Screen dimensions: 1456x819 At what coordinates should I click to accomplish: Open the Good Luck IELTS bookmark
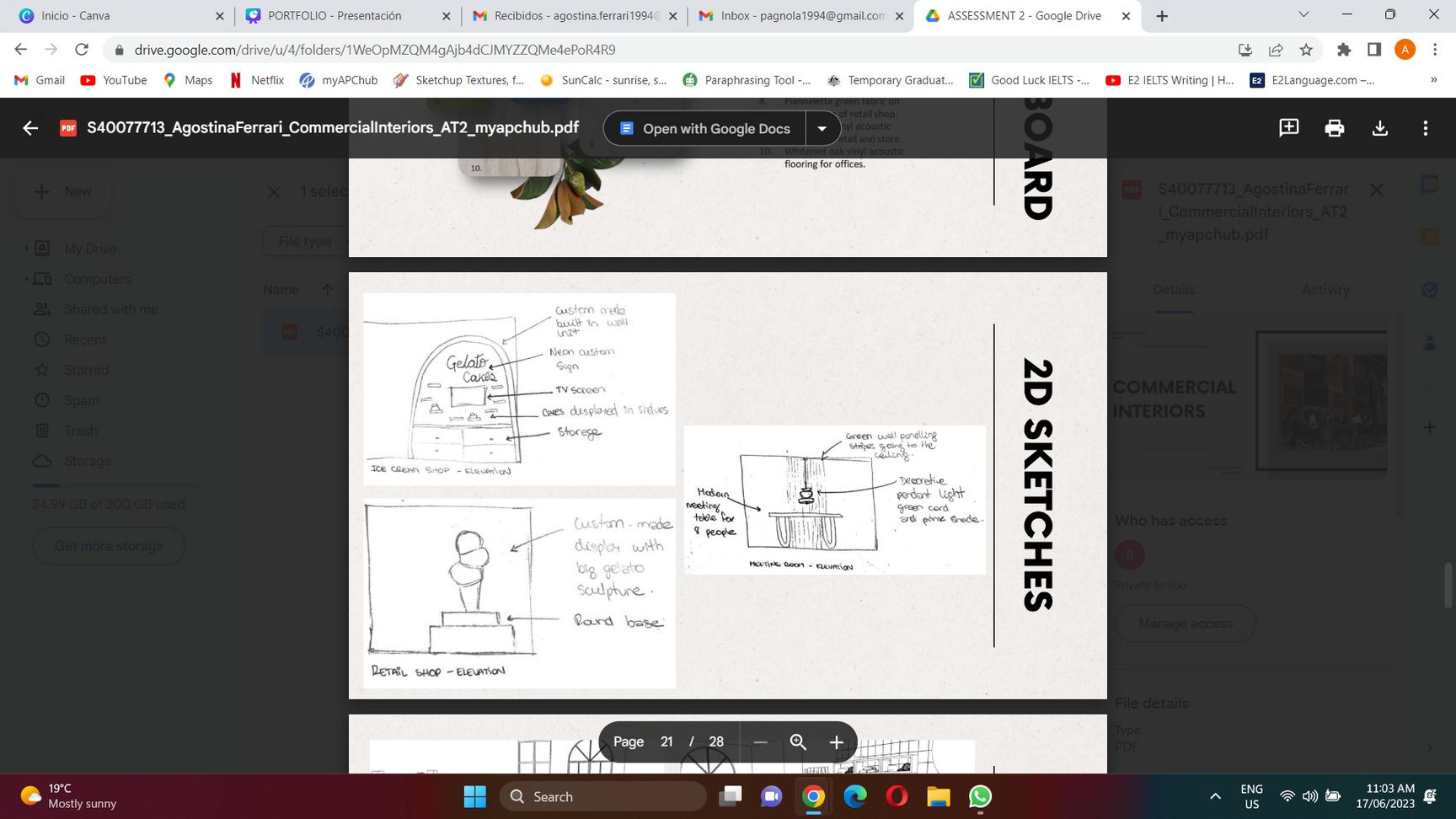tap(1030, 80)
